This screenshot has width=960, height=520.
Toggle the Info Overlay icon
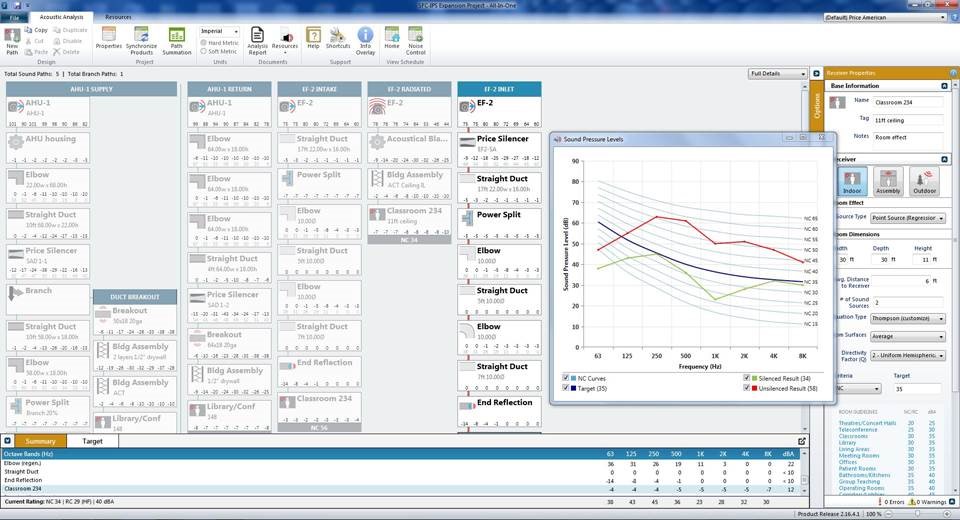point(366,39)
